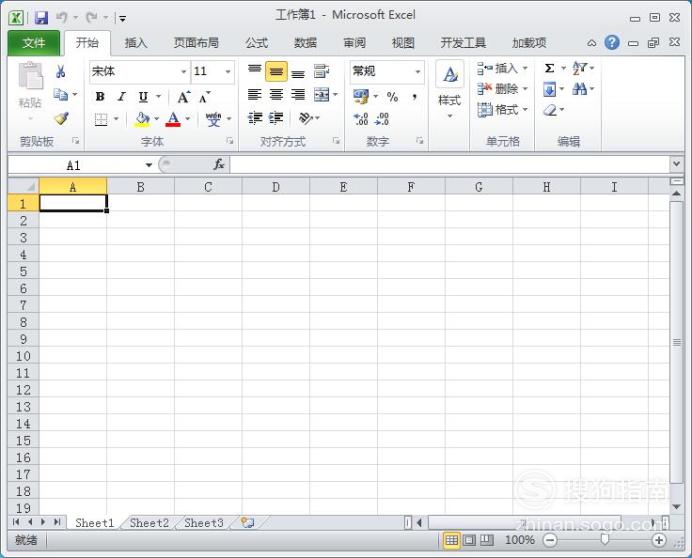Viewport: 692px width, 558px height.
Task: Toggle center horizontal alignment
Action: click(x=276, y=94)
